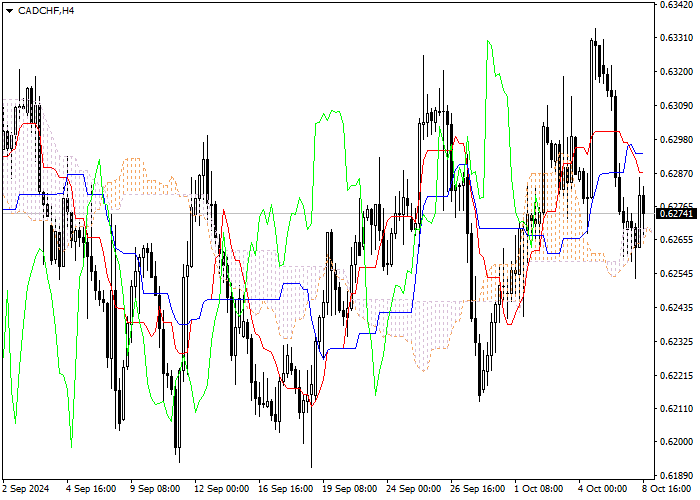Select price level 0.62000 on the scale
Screen dimensions: 700x500
(676, 442)
